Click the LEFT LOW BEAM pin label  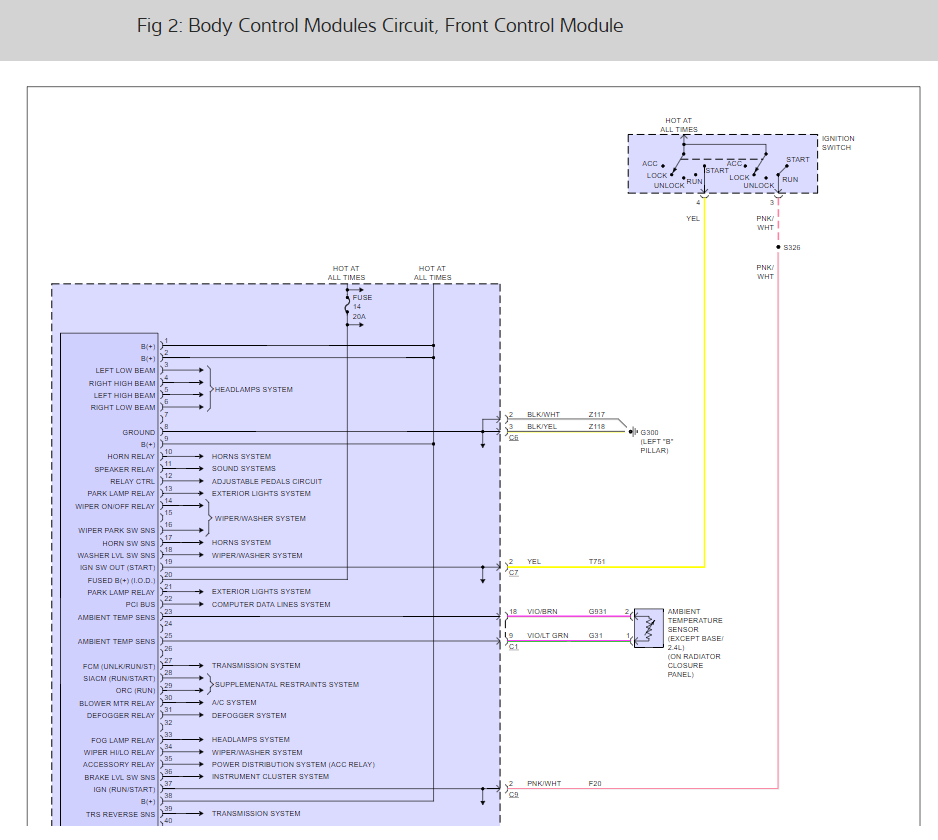[125, 371]
